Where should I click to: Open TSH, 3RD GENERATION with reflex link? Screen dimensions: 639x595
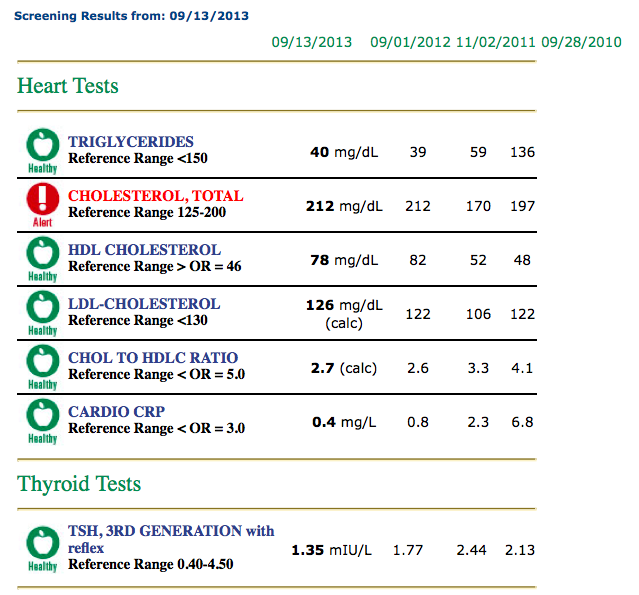coord(171,539)
